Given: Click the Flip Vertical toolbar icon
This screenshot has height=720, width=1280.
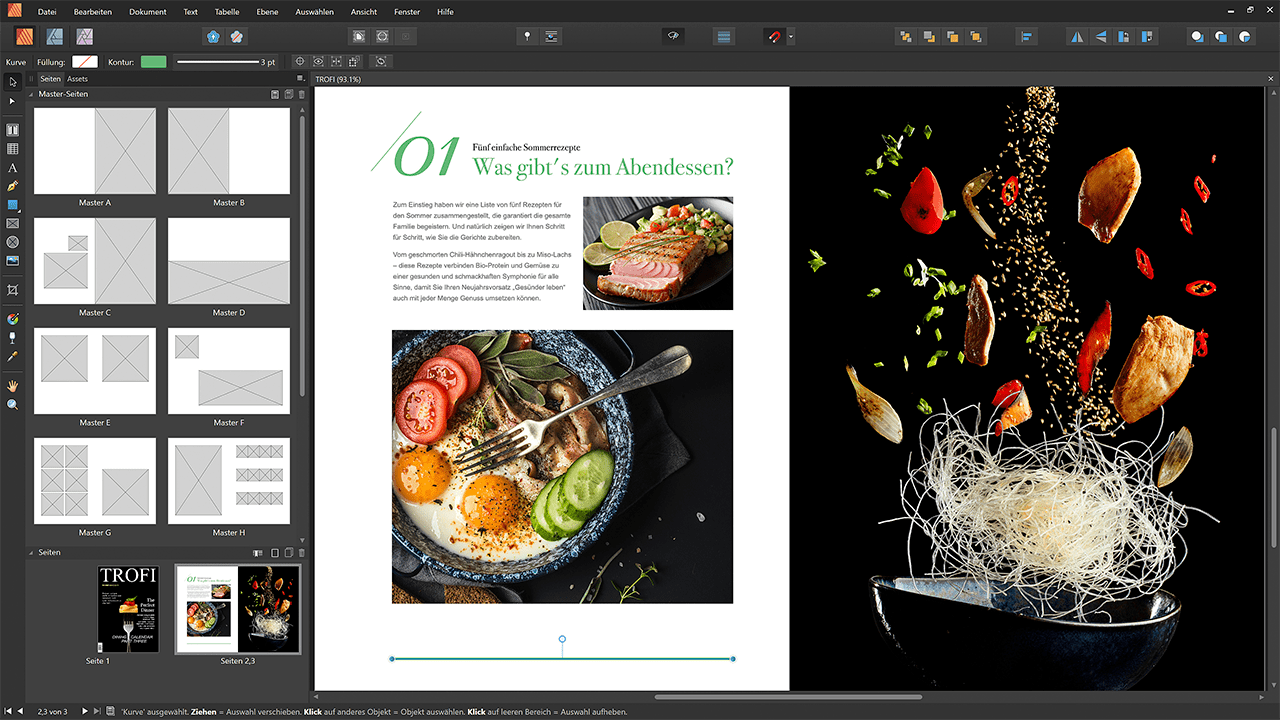Looking at the screenshot, I should [x=1101, y=37].
